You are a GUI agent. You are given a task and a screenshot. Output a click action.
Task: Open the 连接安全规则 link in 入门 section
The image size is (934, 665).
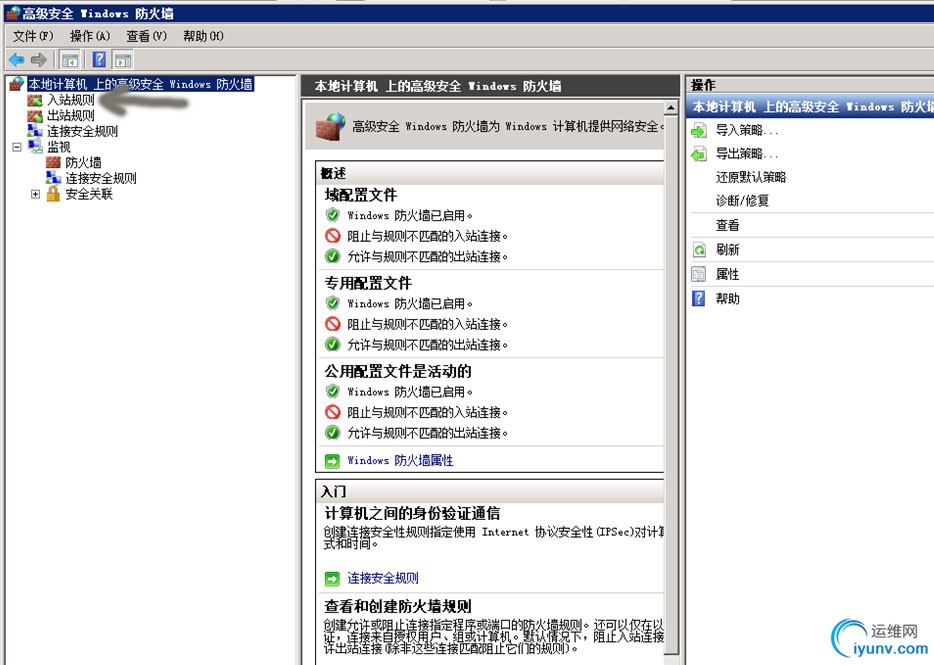(x=383, y=578)
